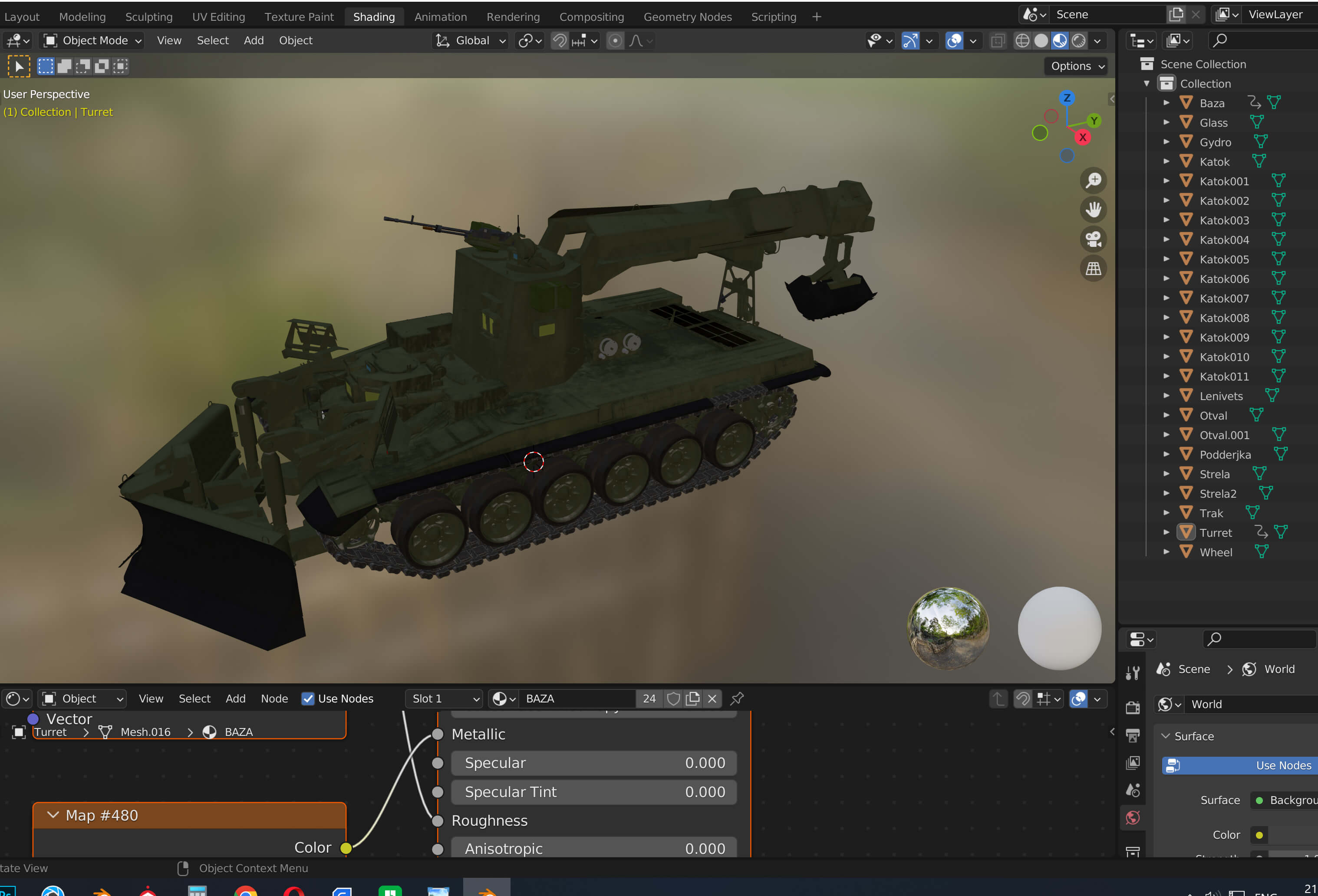Toggle viewport overlays button
Image resolution: width=1318 pixels, height=896 pixels.
click(955, 41)
